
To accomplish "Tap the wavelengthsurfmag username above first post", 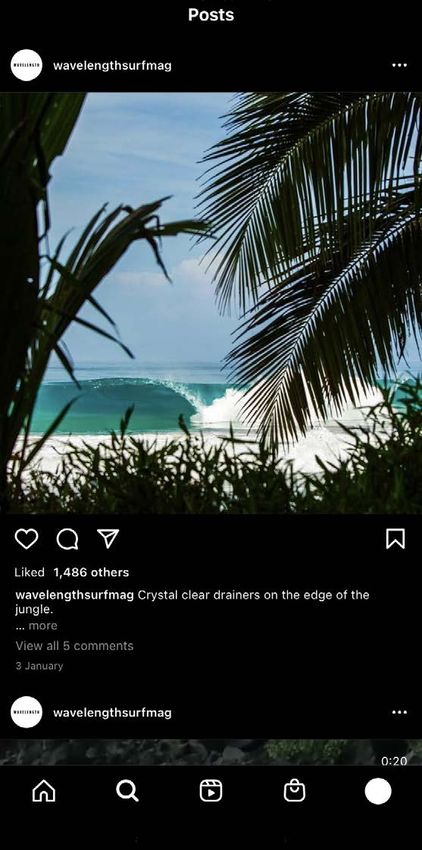I will (112, 66).
